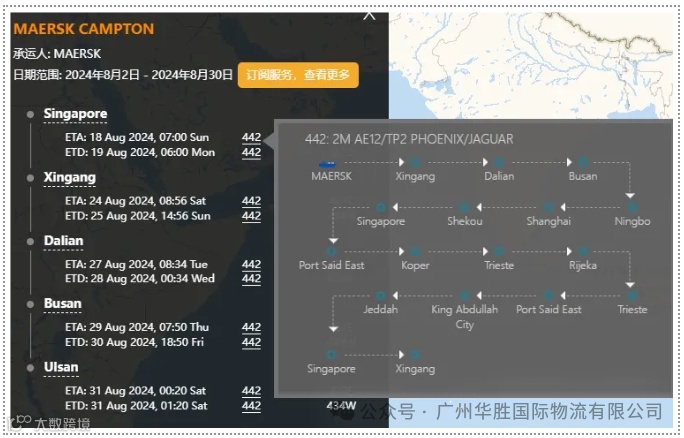The image size is (684, 438).
Task: Select text ETD: 31 Aug 2024, 01:20 Sat
Action: (x=136, y=406)
